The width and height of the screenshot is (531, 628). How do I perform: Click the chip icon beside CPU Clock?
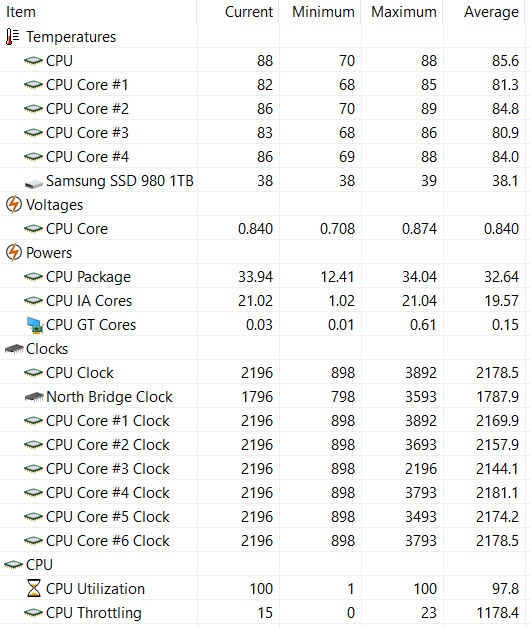tap(33, 373)
